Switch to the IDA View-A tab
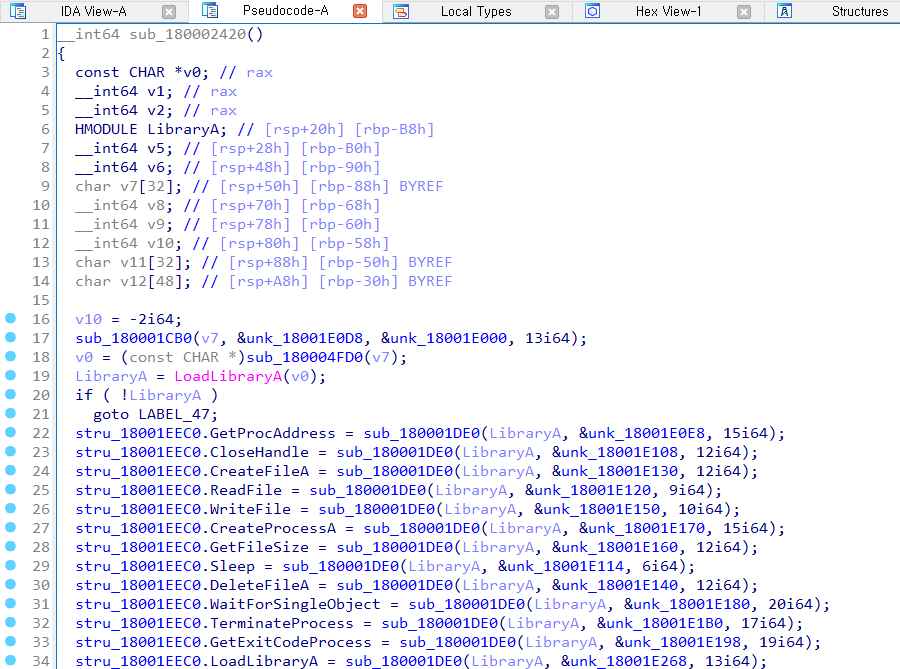 click(94, 11)
